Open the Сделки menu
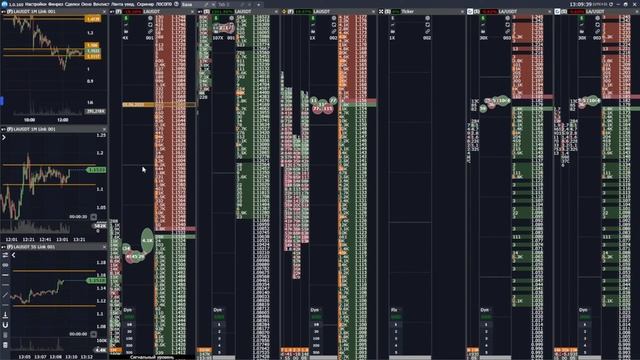This screenshot has width=640, height=360. 72,4
